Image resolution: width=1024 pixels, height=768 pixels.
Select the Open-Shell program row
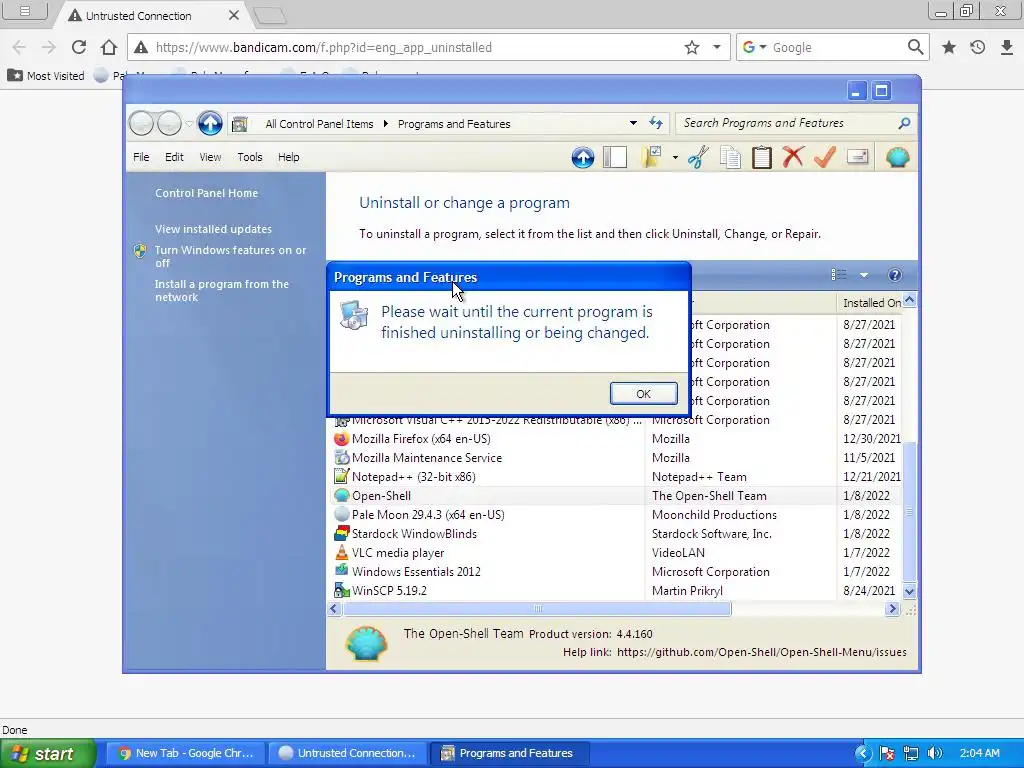(617, 496)
